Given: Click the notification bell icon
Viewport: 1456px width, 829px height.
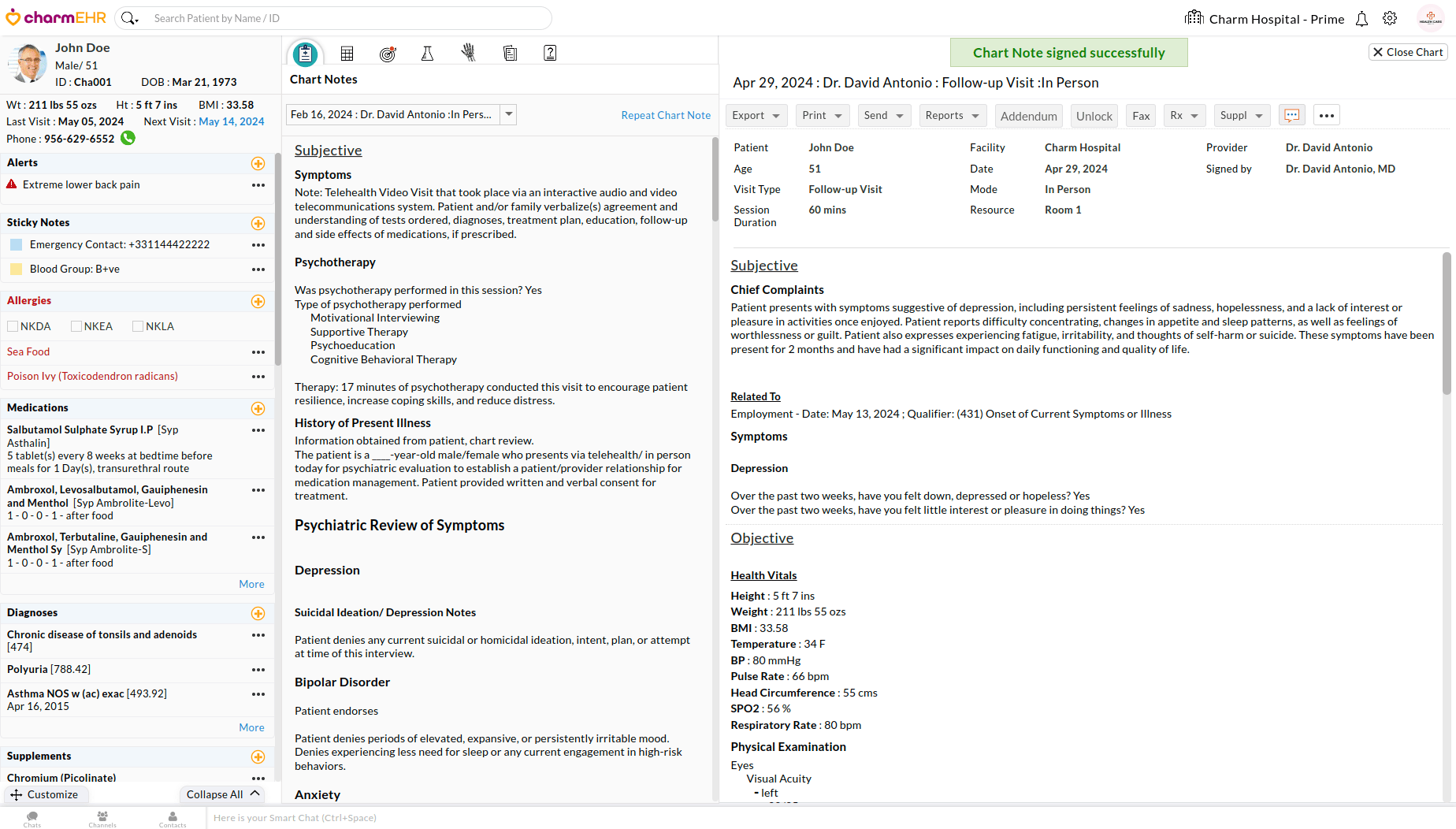Looking at the screenshot, I should [1361, 19].
